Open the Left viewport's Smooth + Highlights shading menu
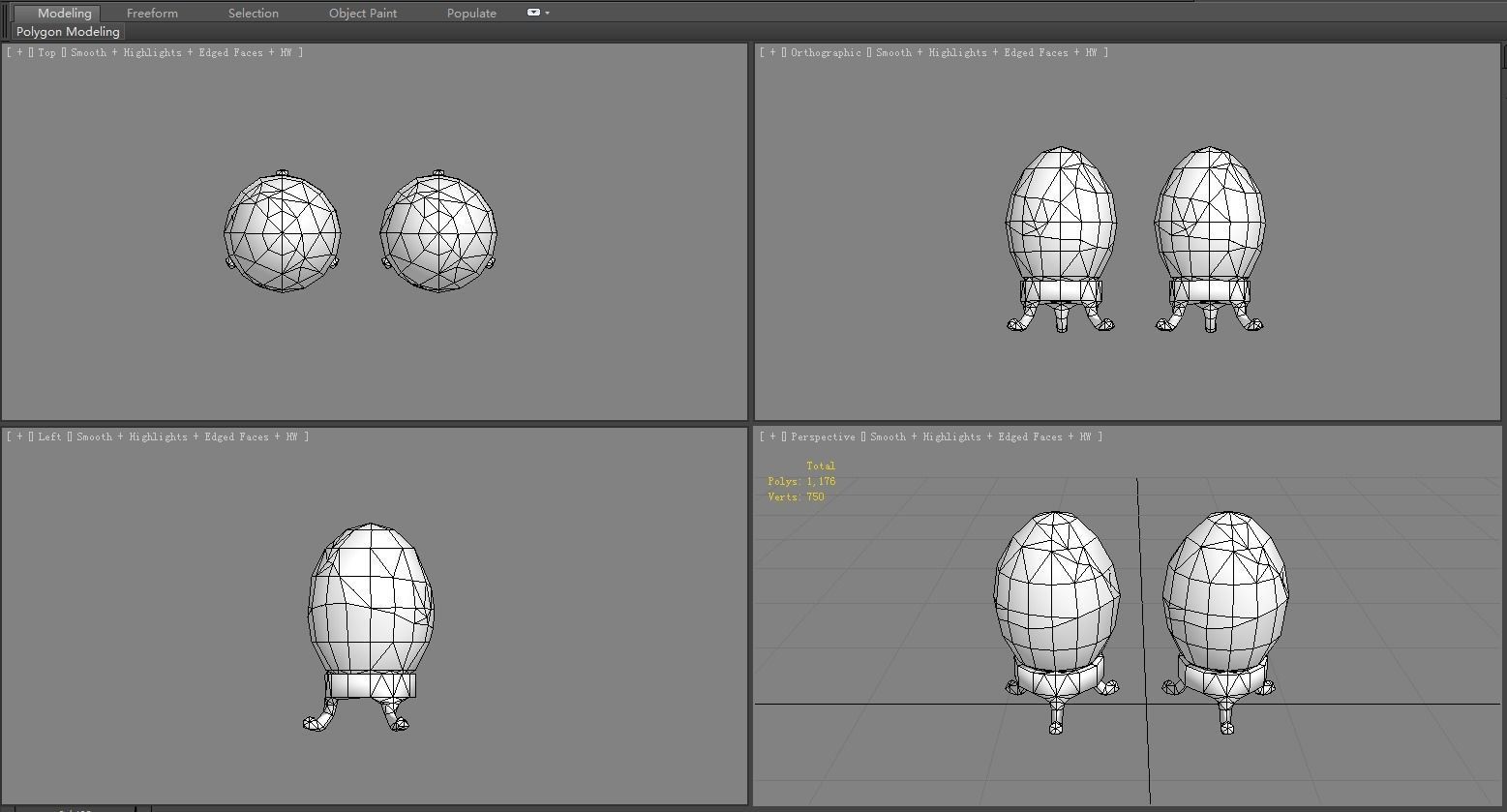The image size is (1507, 812). point(187,436)
